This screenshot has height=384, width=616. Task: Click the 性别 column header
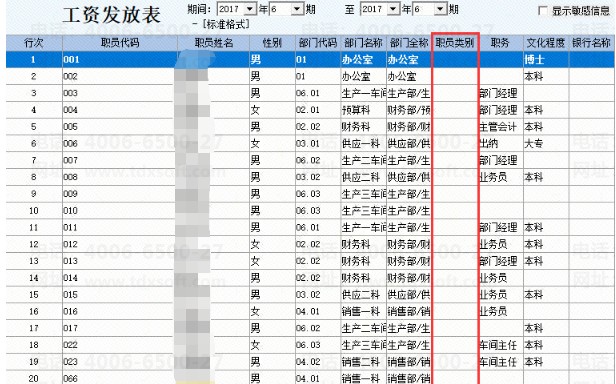pyautogui.click(x=272, y=43)
